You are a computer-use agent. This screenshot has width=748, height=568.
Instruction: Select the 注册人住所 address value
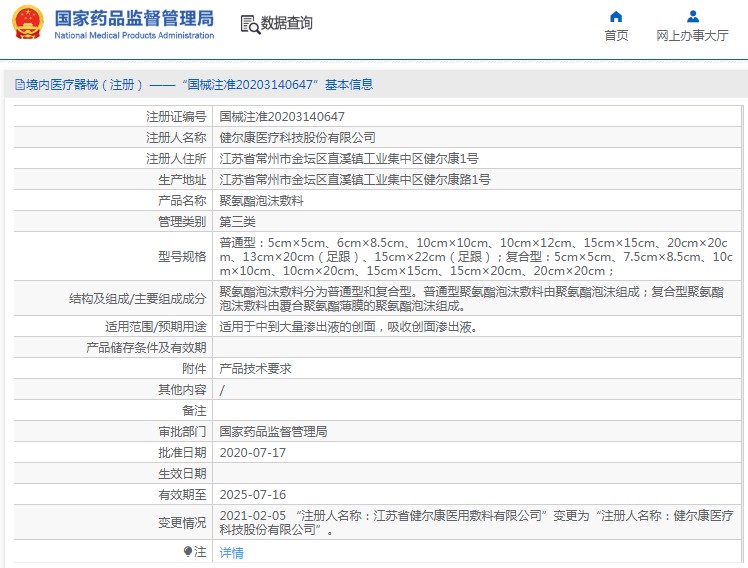point(349,159)
